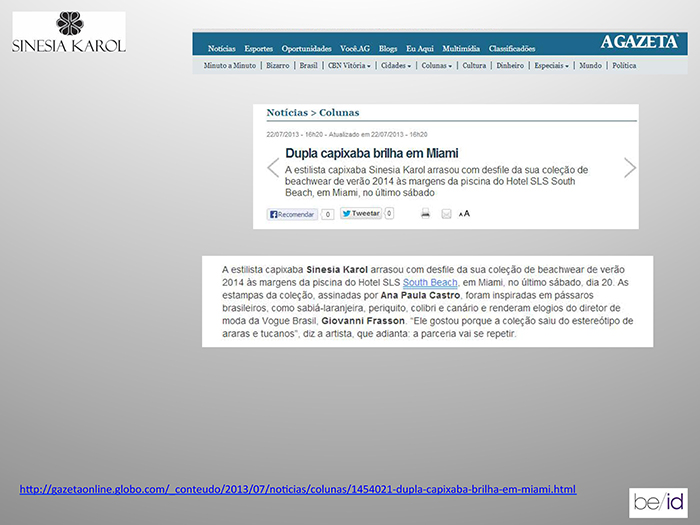Open the Notícias menu item

pyautogui.click(x=221, y=49)
